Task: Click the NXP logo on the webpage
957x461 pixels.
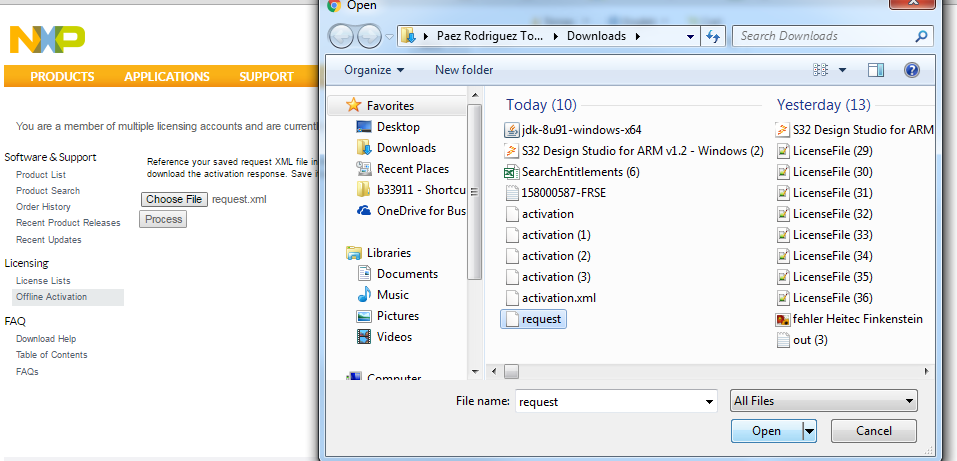Action: coord(47,39)
